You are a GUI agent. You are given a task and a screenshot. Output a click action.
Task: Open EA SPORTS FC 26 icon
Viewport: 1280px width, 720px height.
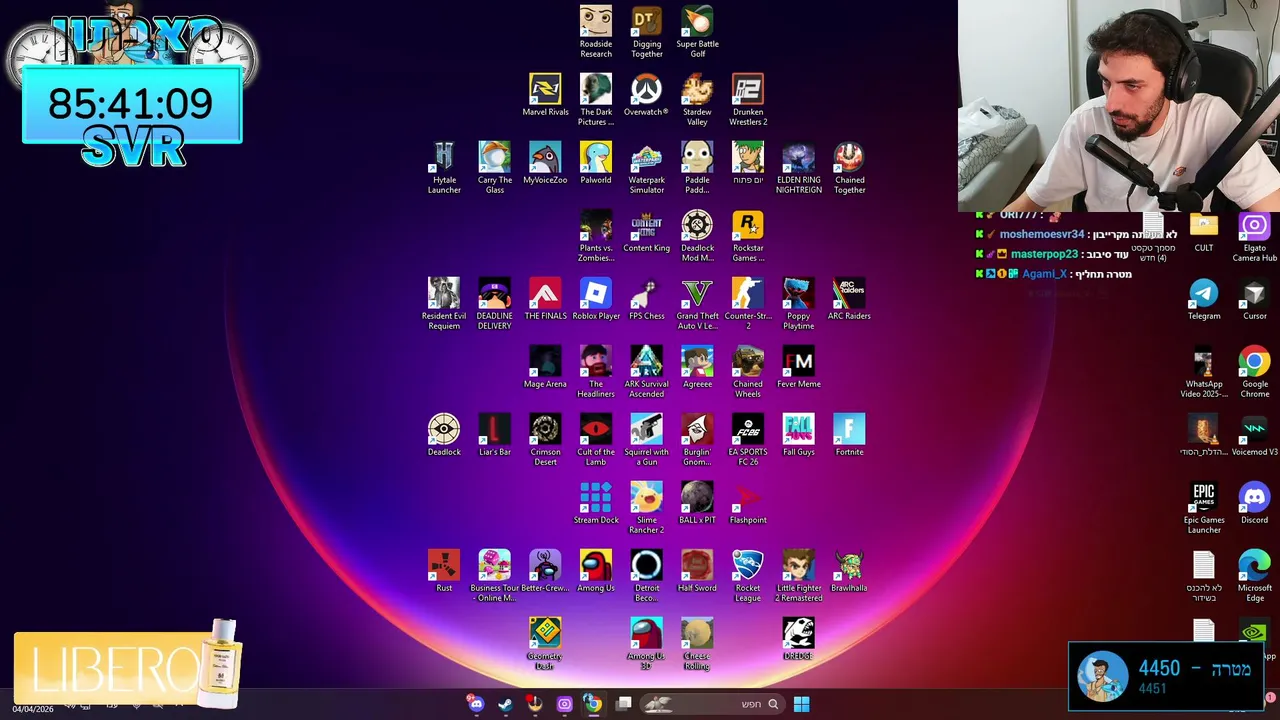pos(748,440)
